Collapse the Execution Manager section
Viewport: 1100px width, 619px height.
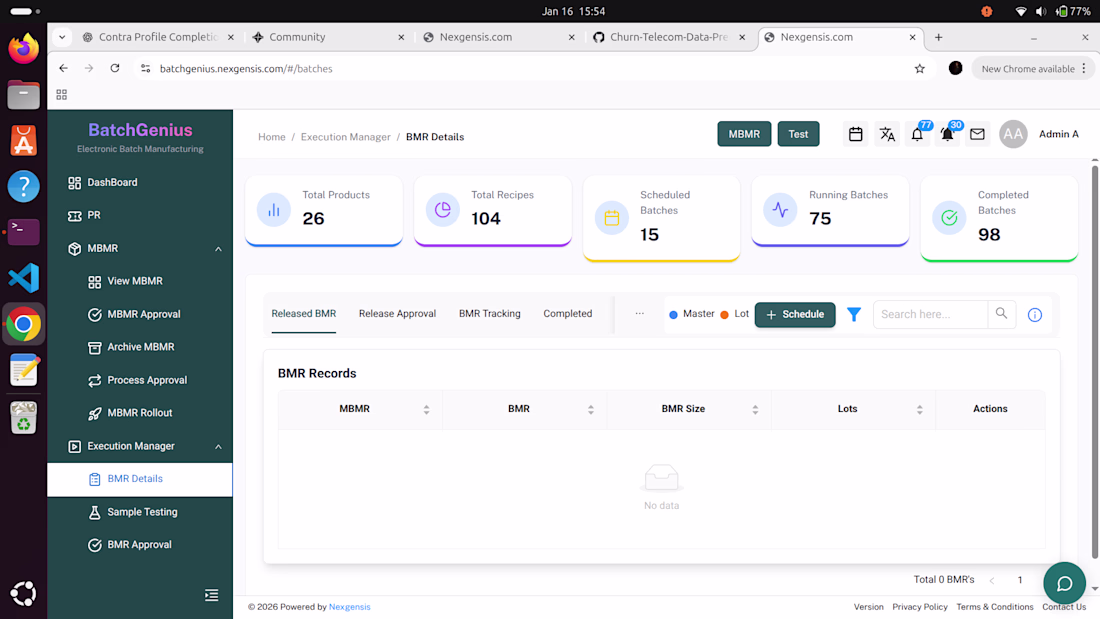tap(218, 447)
